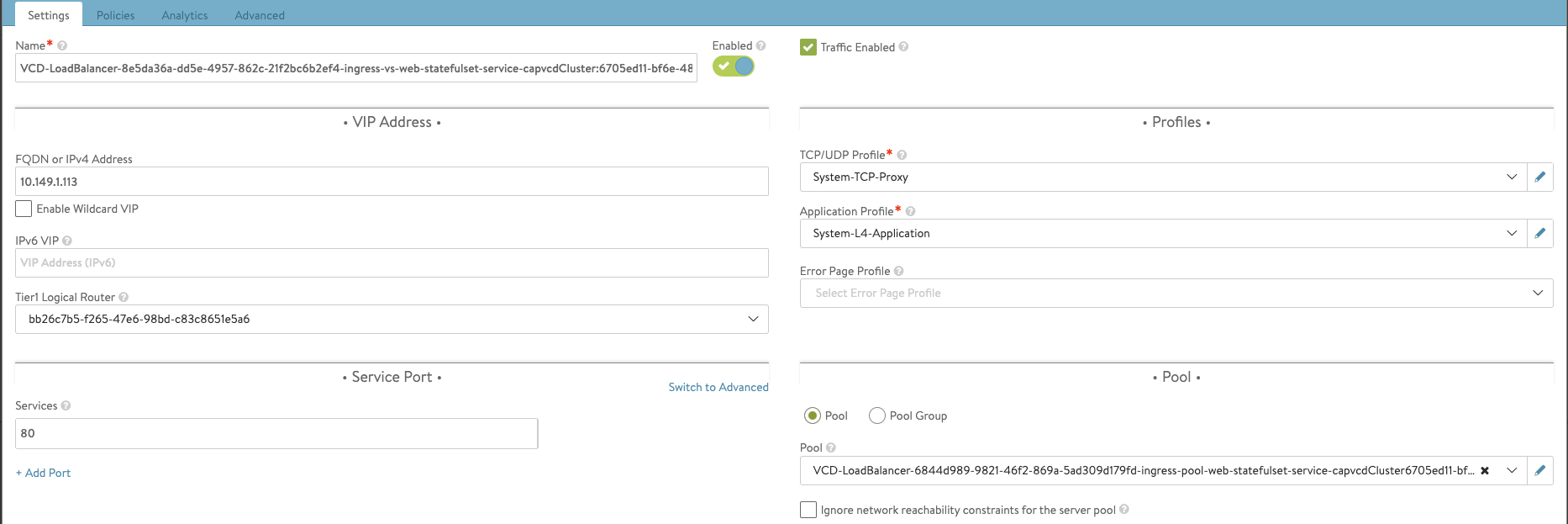1568x524 pixels.
Task: Select the Pool Group radio button
Action: coord(876,415)
